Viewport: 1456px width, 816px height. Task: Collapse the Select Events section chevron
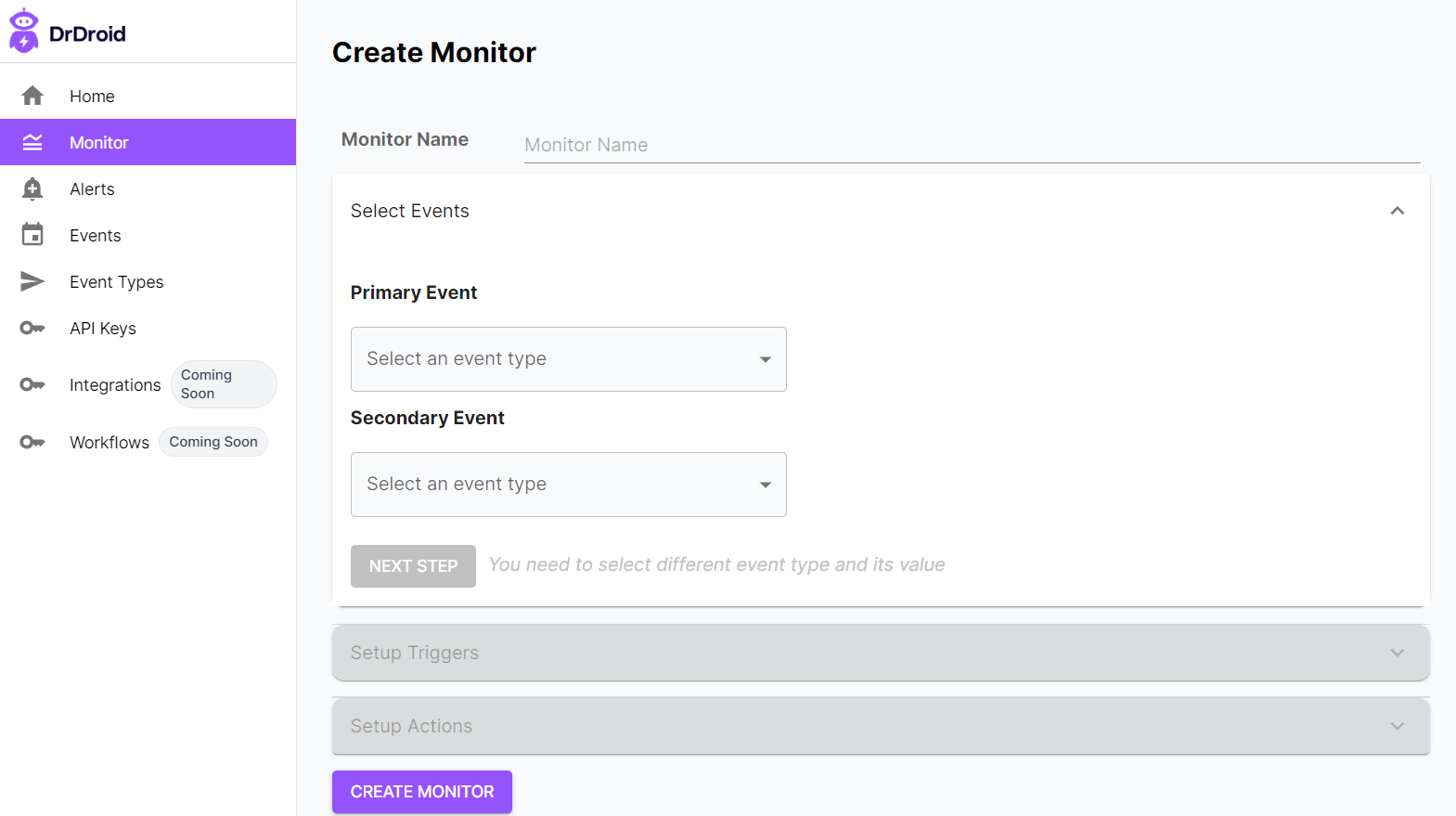(x=1397, y=211)
